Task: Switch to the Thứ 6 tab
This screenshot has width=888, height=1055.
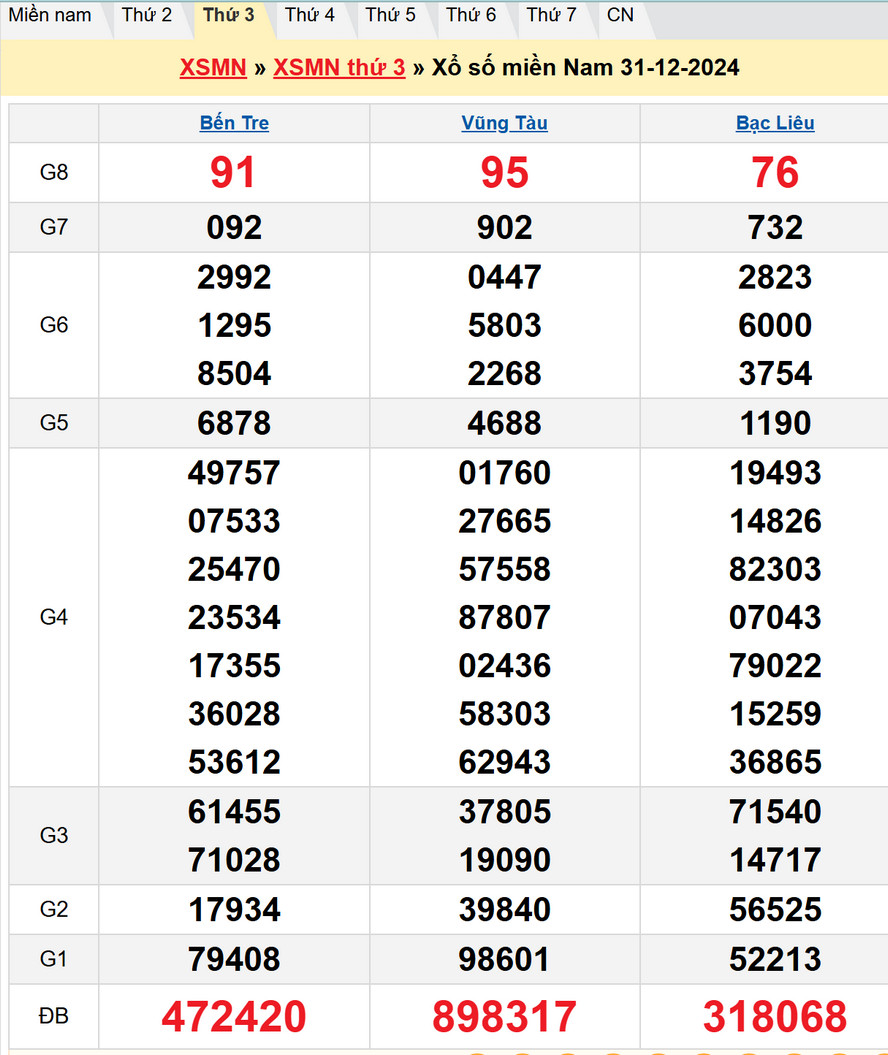Action: tap(471, 15)
